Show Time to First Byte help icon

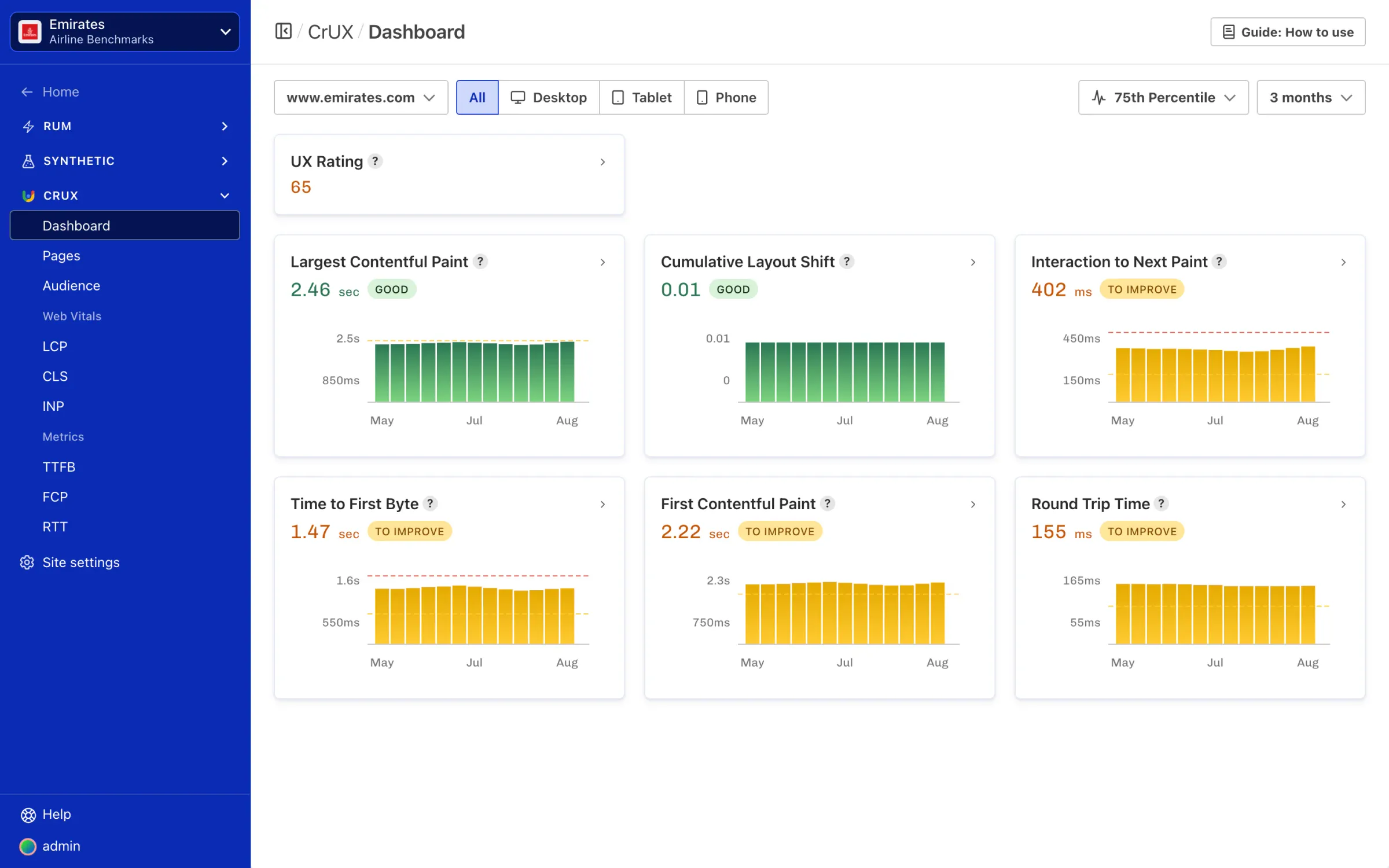(430, 504)
